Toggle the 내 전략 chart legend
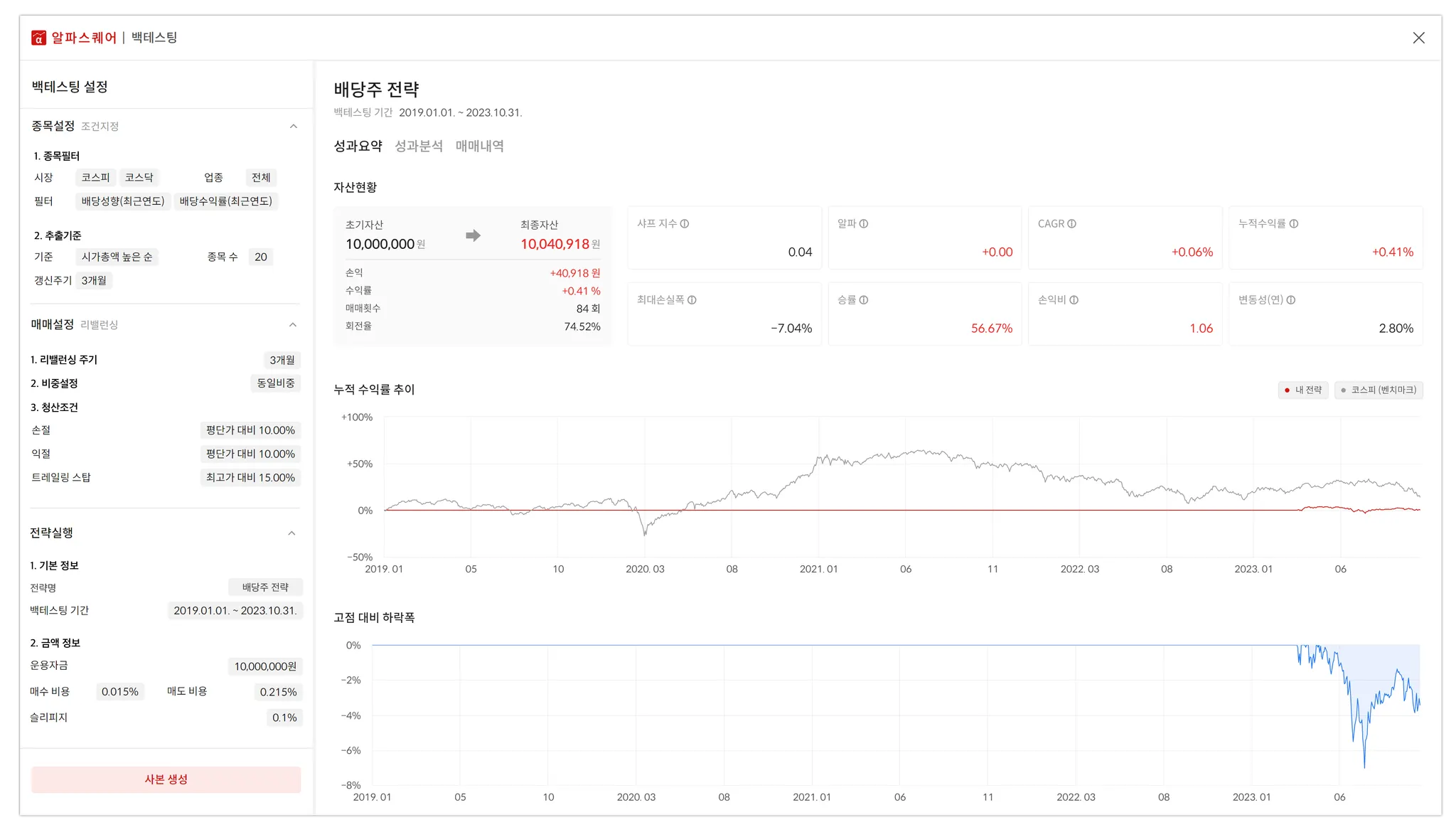1456x832 pixels. [x=1303, y=390]
